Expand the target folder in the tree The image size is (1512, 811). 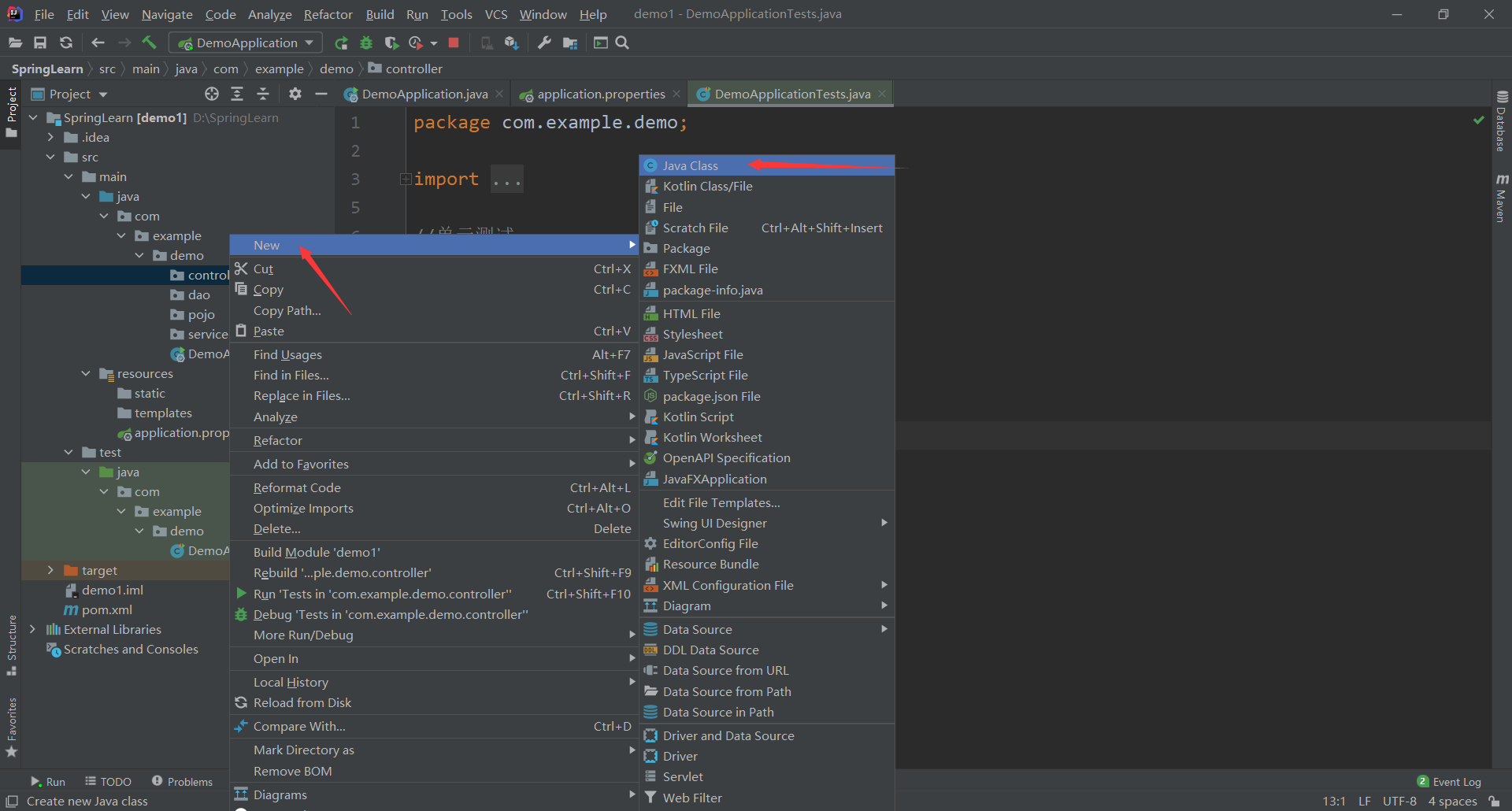tap(50, 570)
